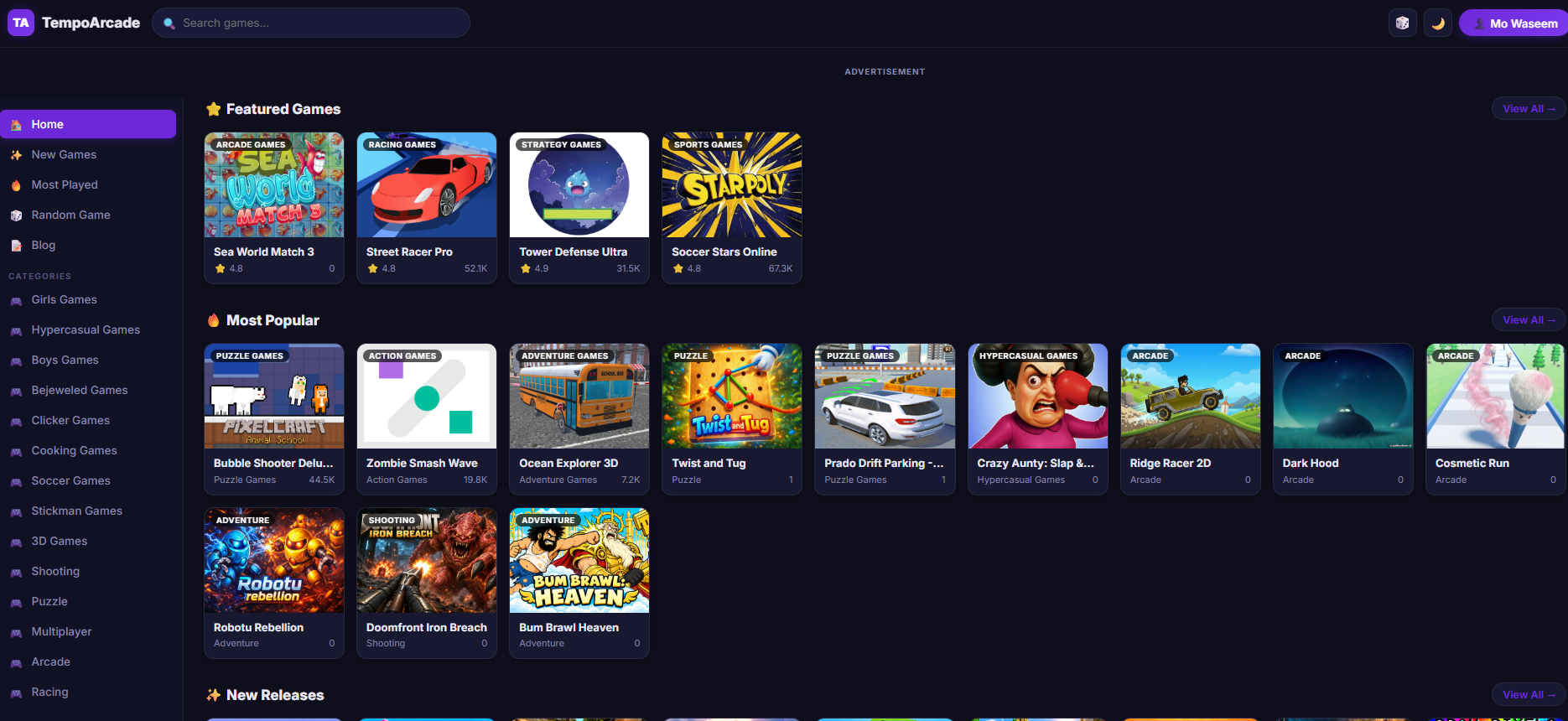Click the search magnifier icon
The height and width of the screenshot is (721, 1568).
(169, 23)
